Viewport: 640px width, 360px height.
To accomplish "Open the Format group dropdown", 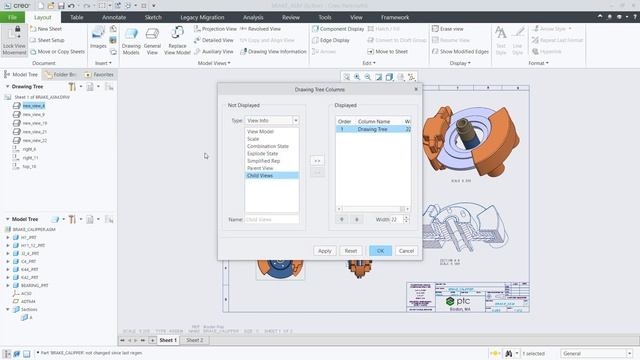I will click(538, 63).
